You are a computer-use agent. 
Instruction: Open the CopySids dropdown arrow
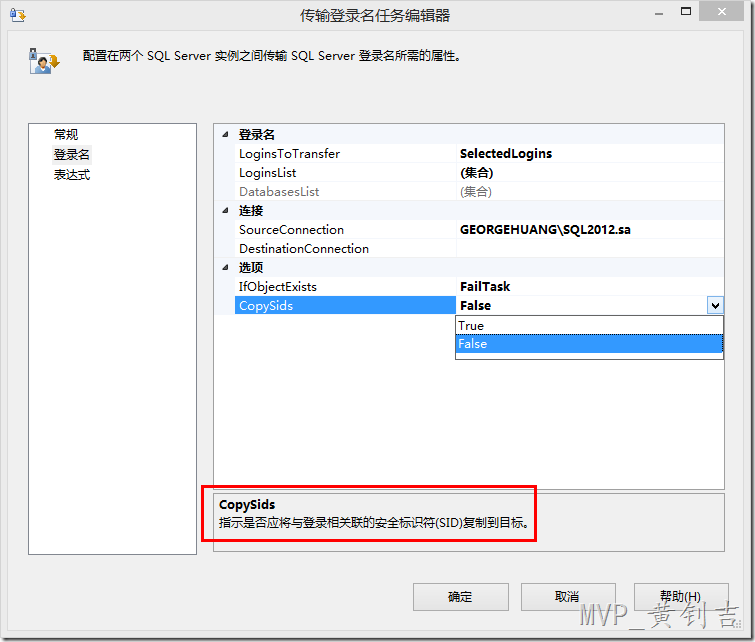point(715,305)
